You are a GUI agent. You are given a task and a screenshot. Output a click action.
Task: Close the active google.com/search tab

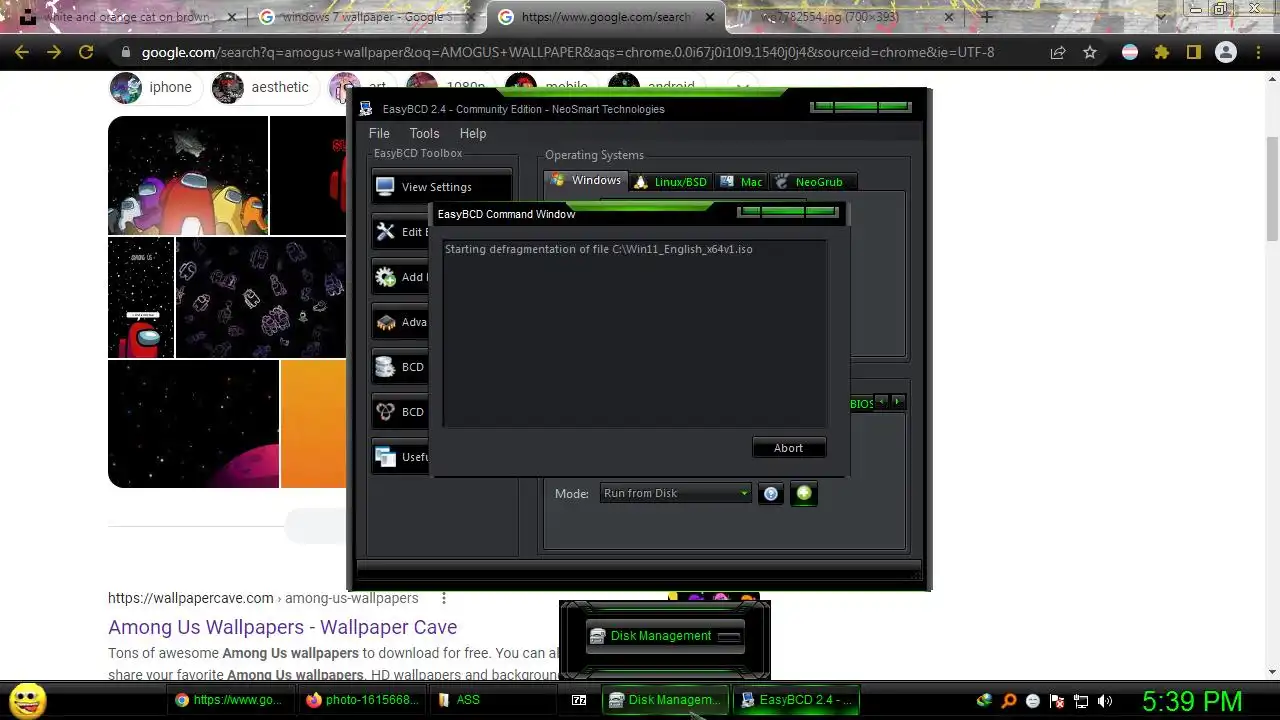tap(710, 17)
